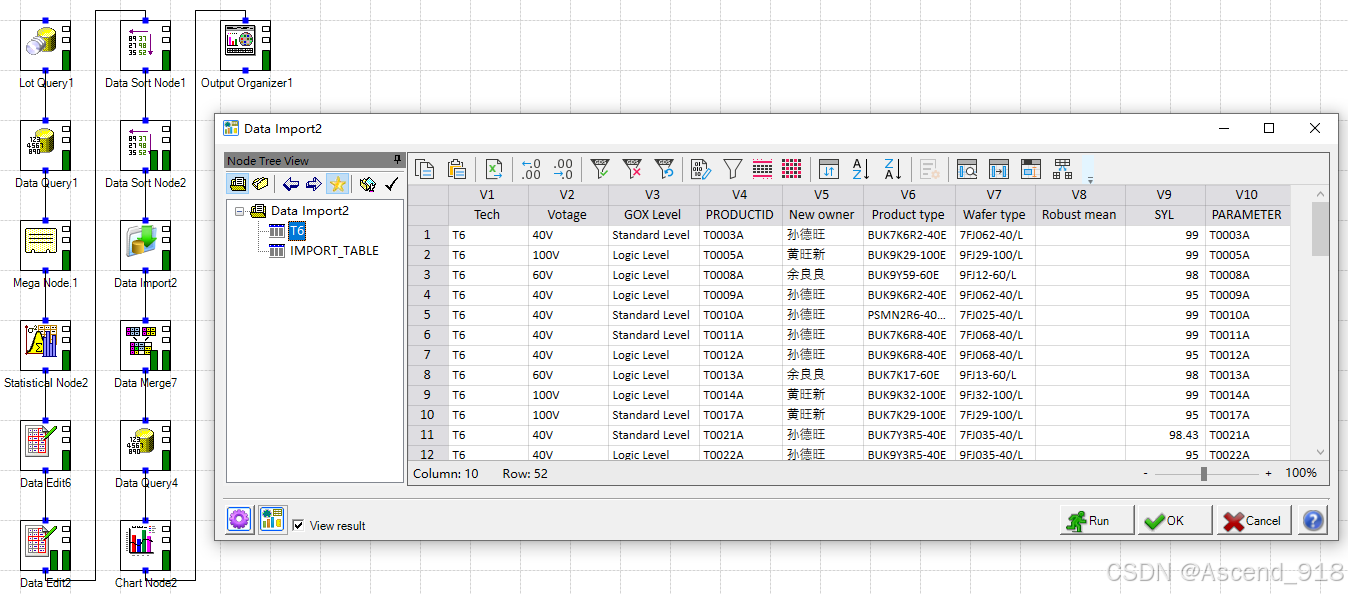The height and width of the screenshot is (594, 1348).
Task: Click the decrease decimal places icon
Action: (x=529, y=168)
